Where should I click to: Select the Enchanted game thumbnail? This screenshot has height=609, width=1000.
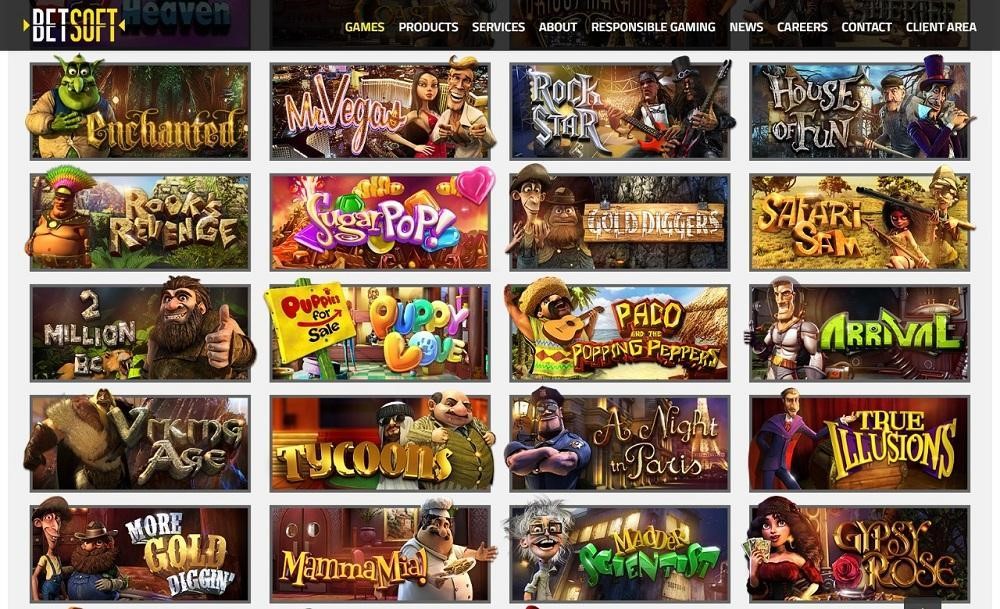coord(140,110)
